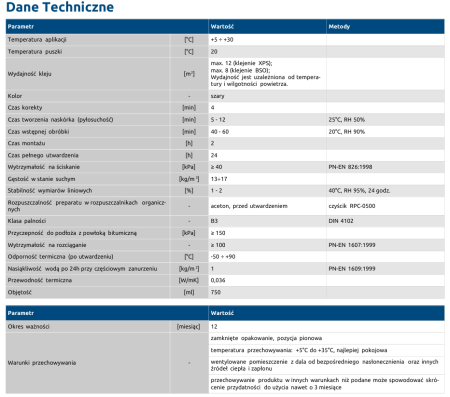Select the 'Klasa palności' label
Viewport: 450px width, 397px height.
[27, 221]
